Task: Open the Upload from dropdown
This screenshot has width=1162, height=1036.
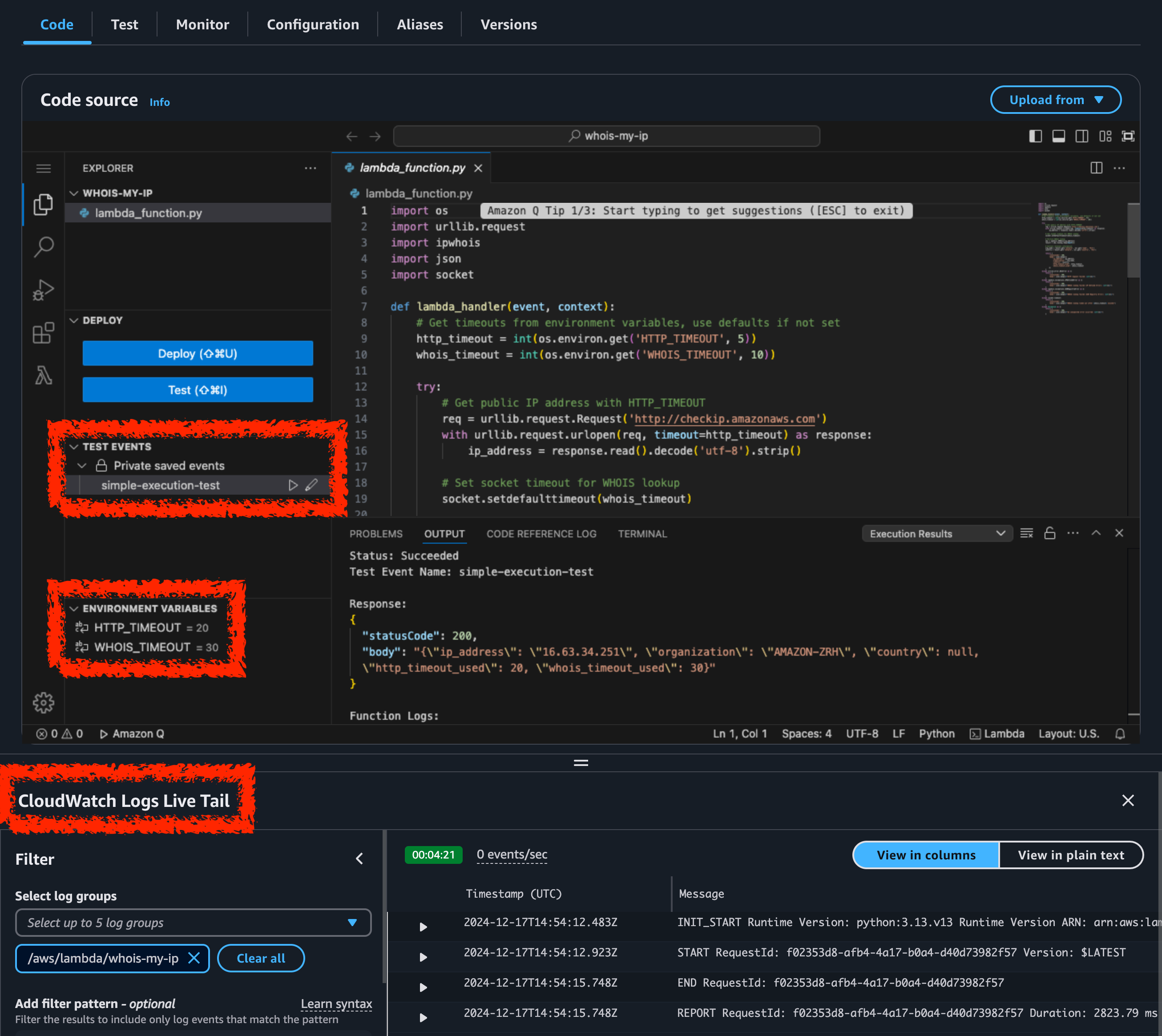Action: point(1056,99)
